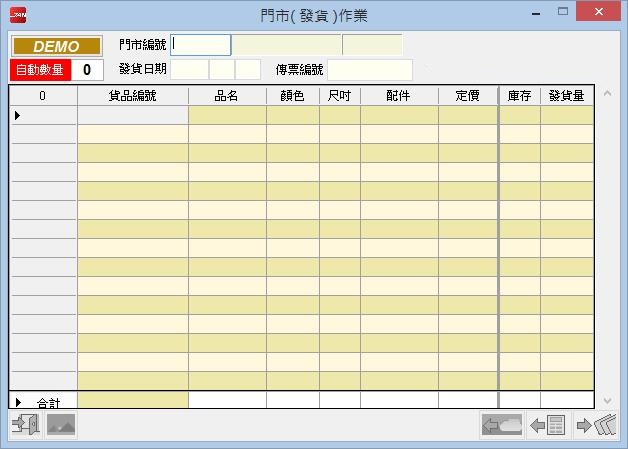The image size is (628, 449).
Task: Click the first 發貨日期 field
Action: coord(189,70)
